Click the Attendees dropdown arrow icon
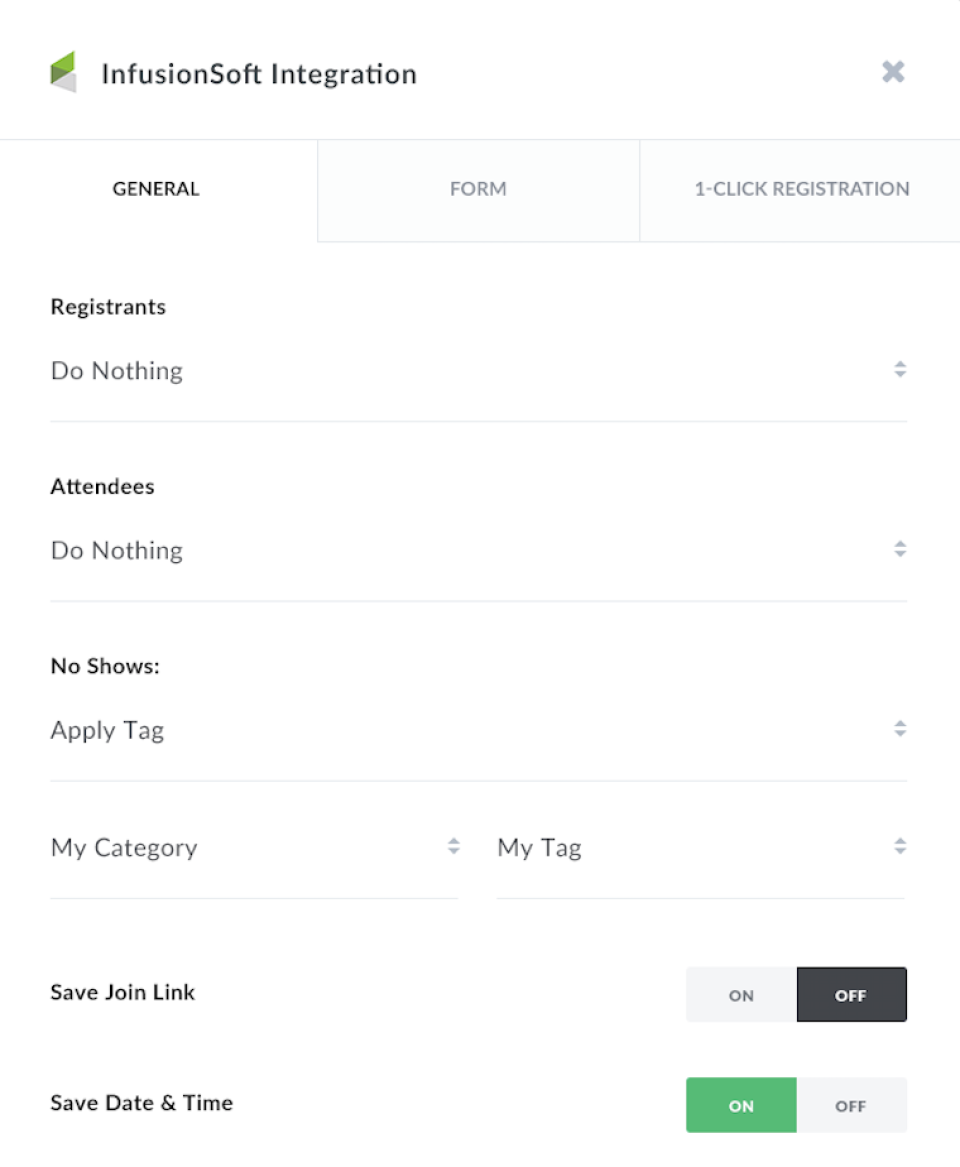This screenshot has width=960, height=1167. point(900,549)
